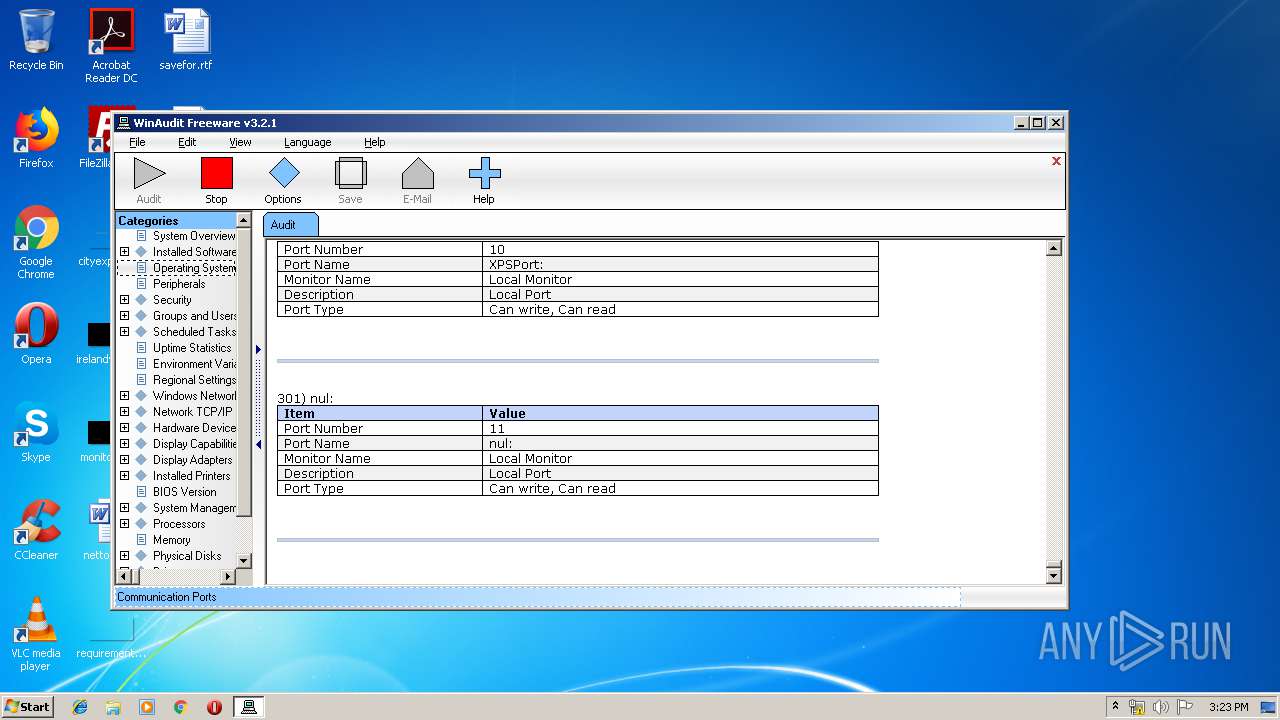Open the Recycle Bin desktop icon
This screenshot has height=720, width=1280.
pos(36,40)
